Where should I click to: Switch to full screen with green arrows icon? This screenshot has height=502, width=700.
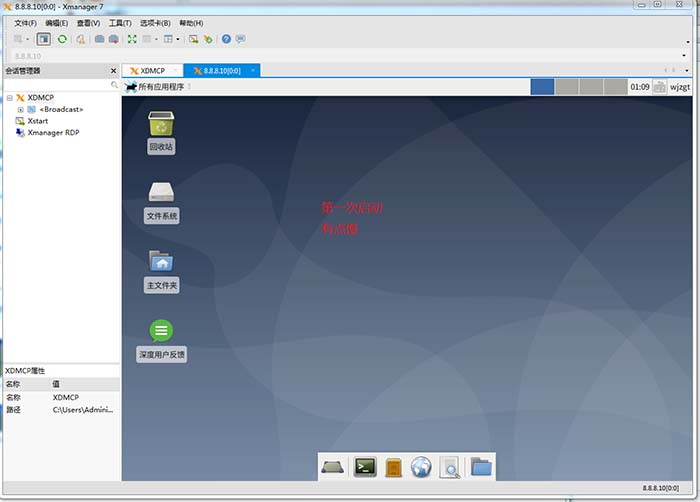tap(132, 39)
